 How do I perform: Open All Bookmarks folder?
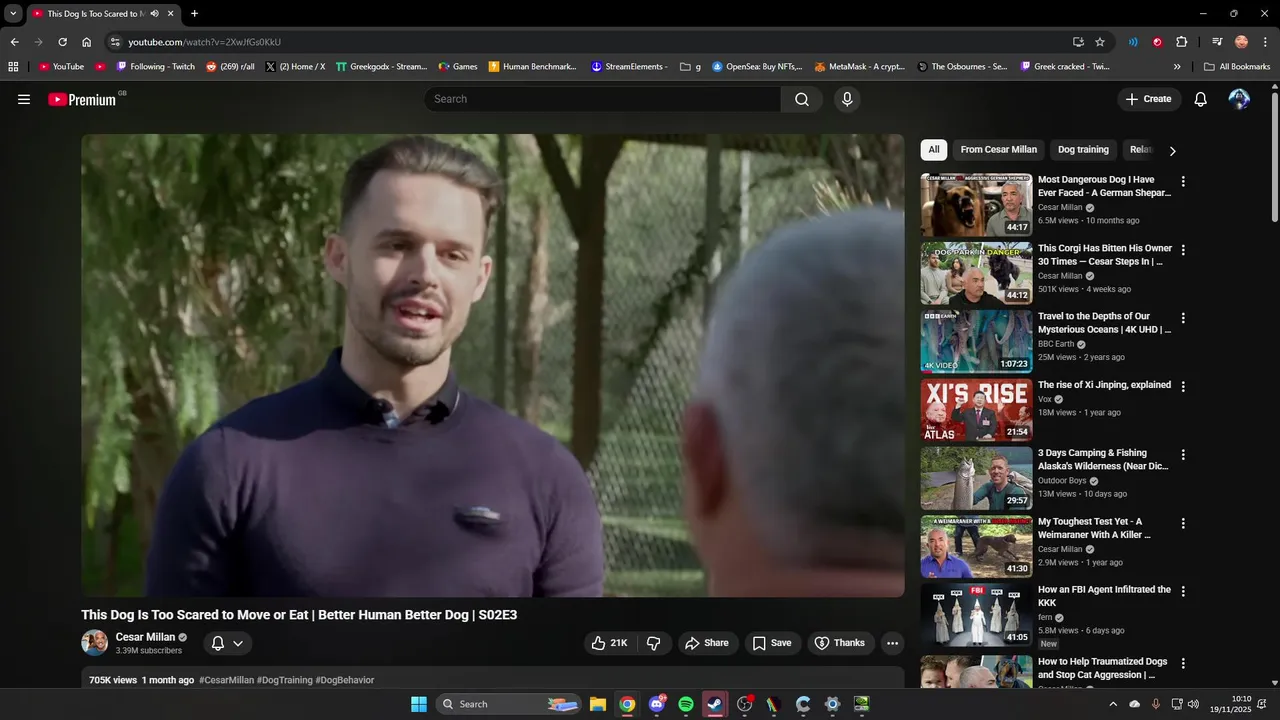tap(1237, 67)
